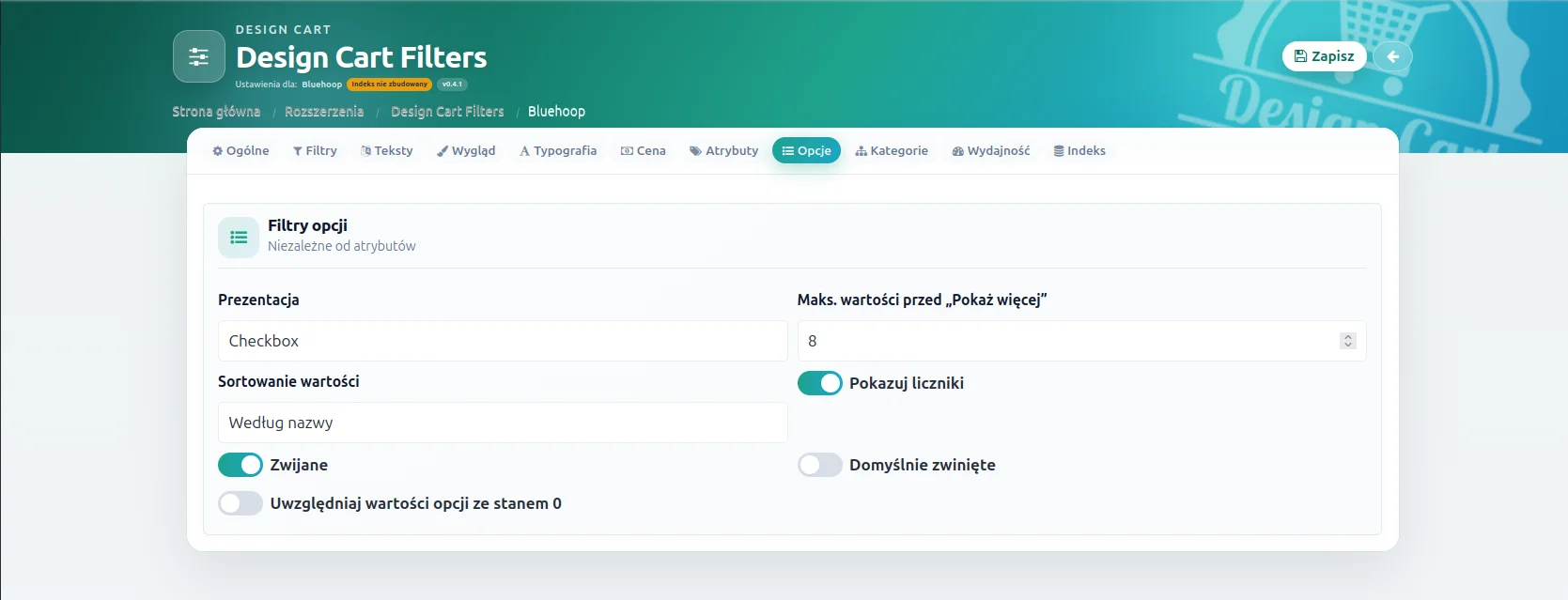Select the Typografia tab
The image size is (1568, 600).
click(558, 150)
